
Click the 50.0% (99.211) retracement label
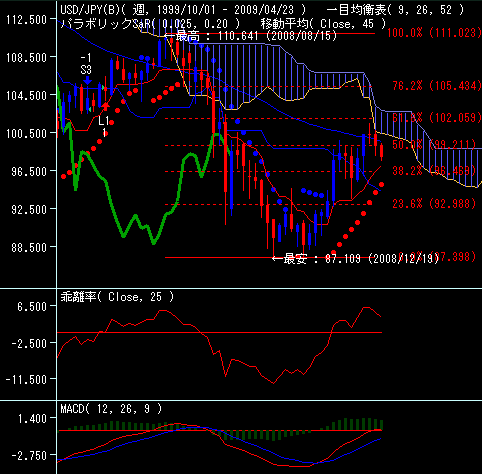(434, 145)
